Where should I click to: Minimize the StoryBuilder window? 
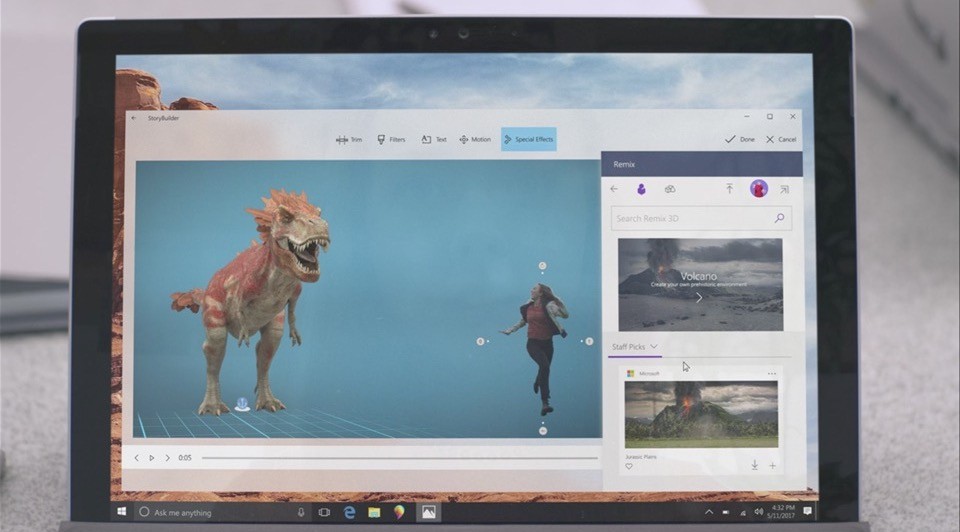click(746, 116)
